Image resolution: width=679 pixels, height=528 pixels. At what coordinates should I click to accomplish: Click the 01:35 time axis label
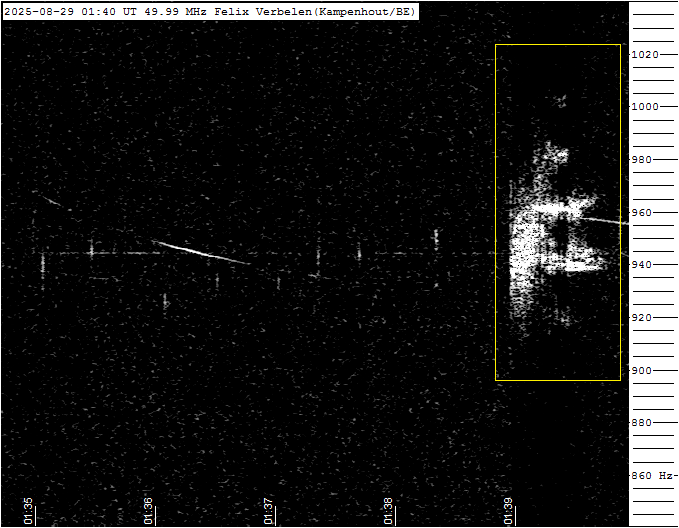pyautogui.click(x=28, y=511)
